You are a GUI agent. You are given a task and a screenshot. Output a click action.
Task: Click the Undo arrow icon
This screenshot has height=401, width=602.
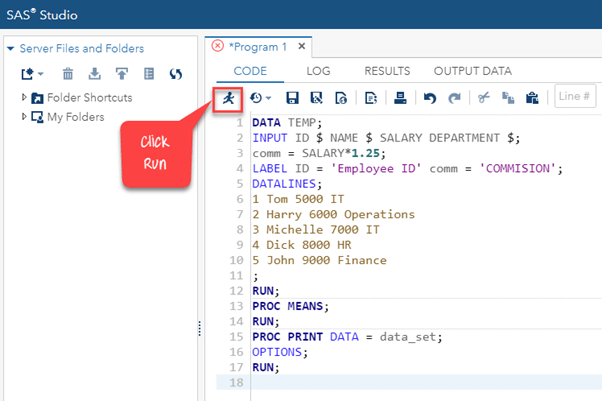coord(431,98)
